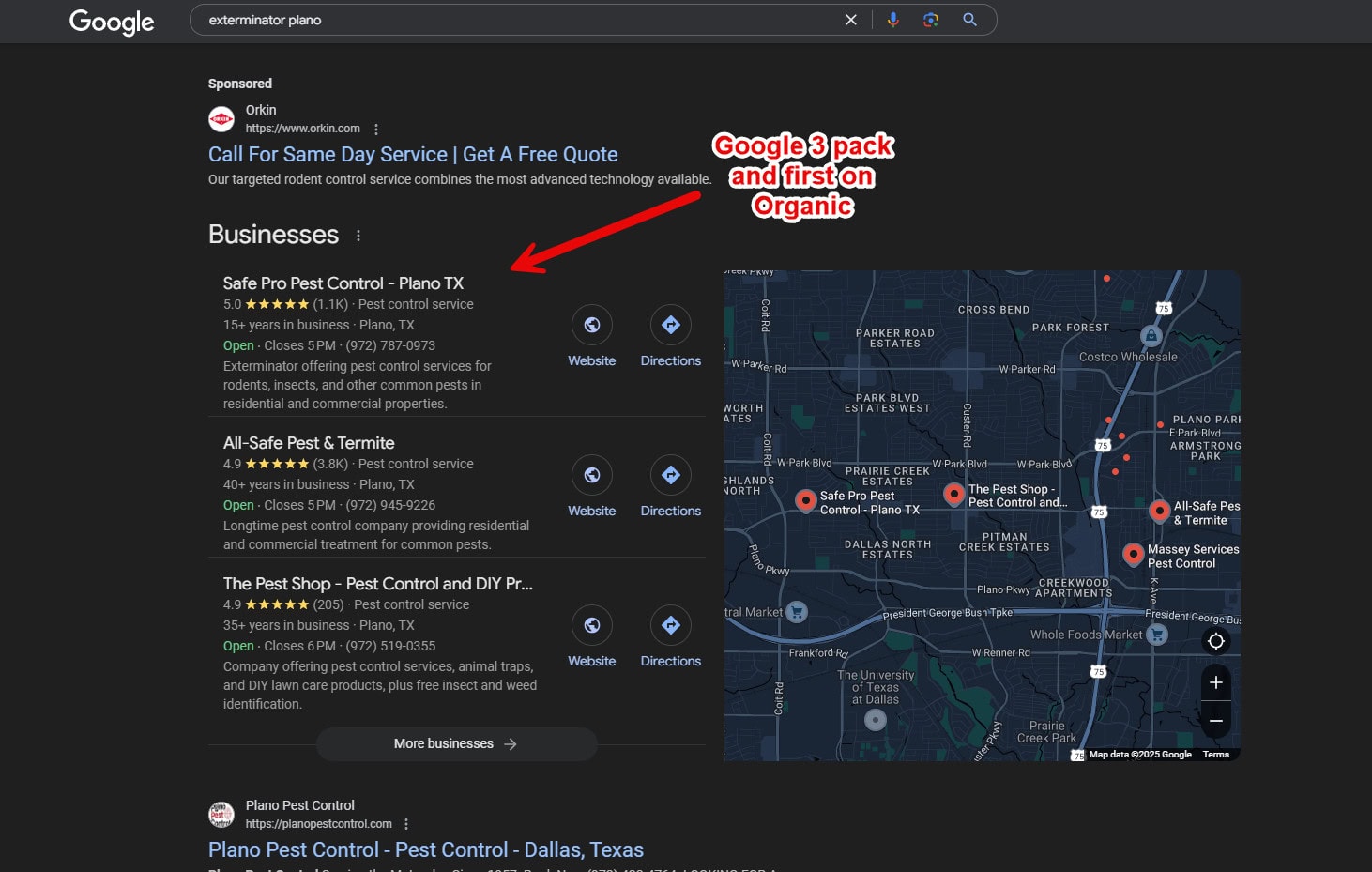Viewport: 1372px width, 872px height.
Task: Get directions to The Pest Shop
Action: (x=671, y=625)
